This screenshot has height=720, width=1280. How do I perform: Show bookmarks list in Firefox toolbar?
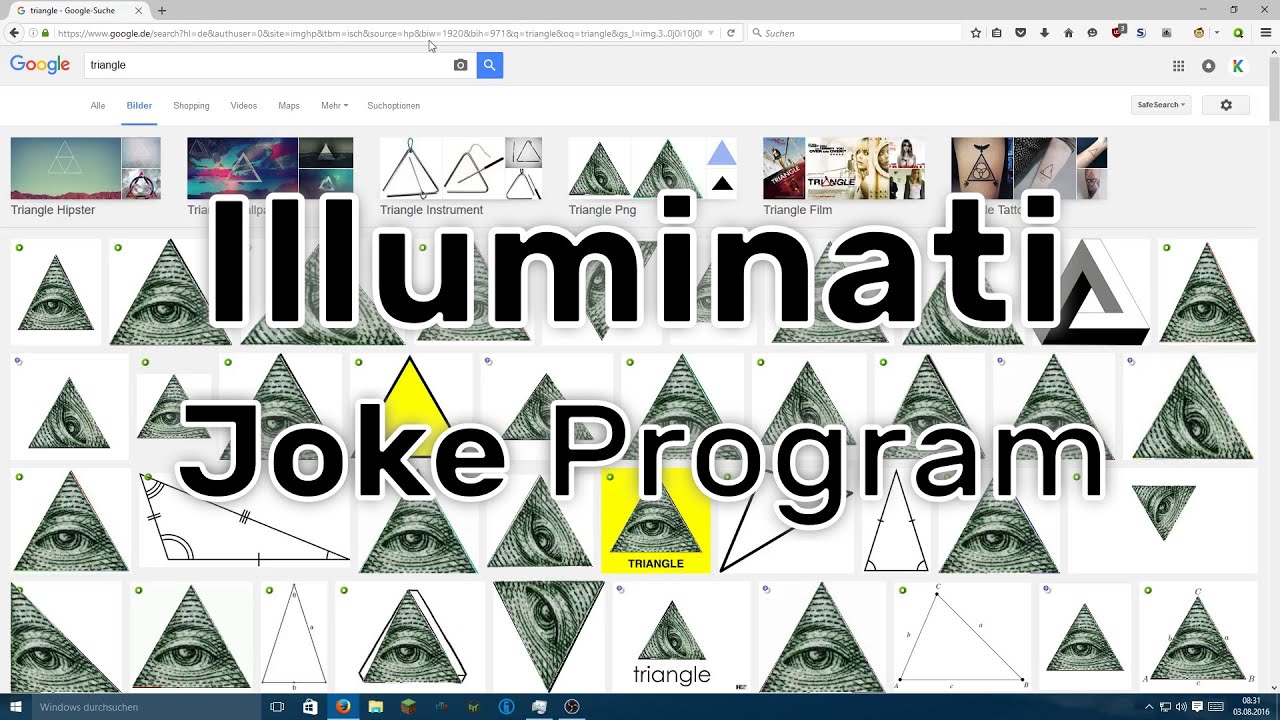[997, 33]
